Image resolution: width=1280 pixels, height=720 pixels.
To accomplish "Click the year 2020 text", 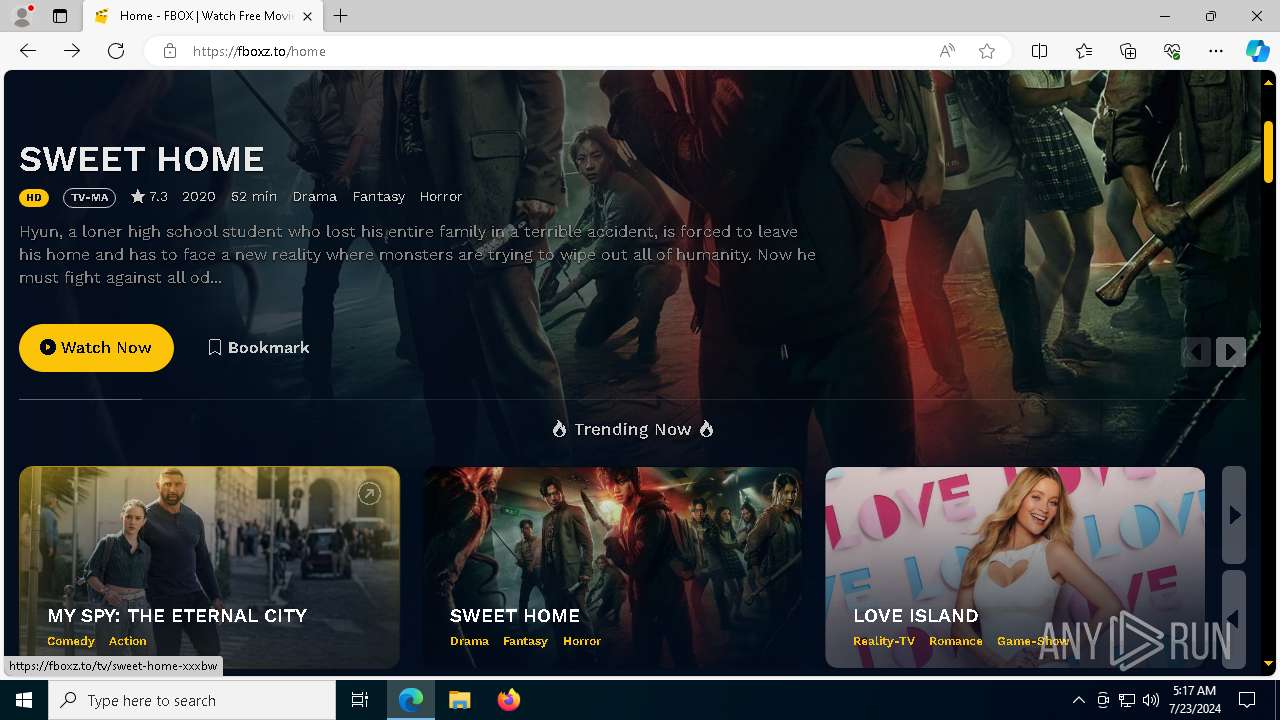I will coord(199,196).
